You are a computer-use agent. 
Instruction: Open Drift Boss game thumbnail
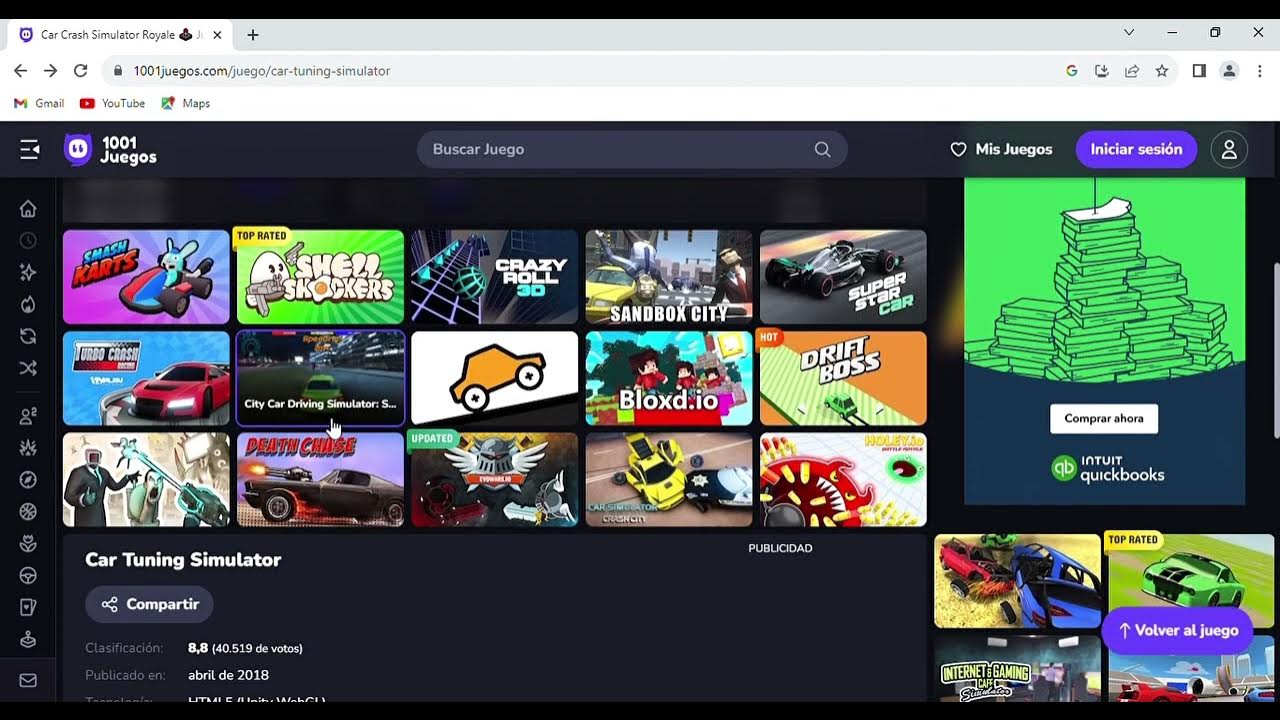pyautogui.click(x=843, y=378)
